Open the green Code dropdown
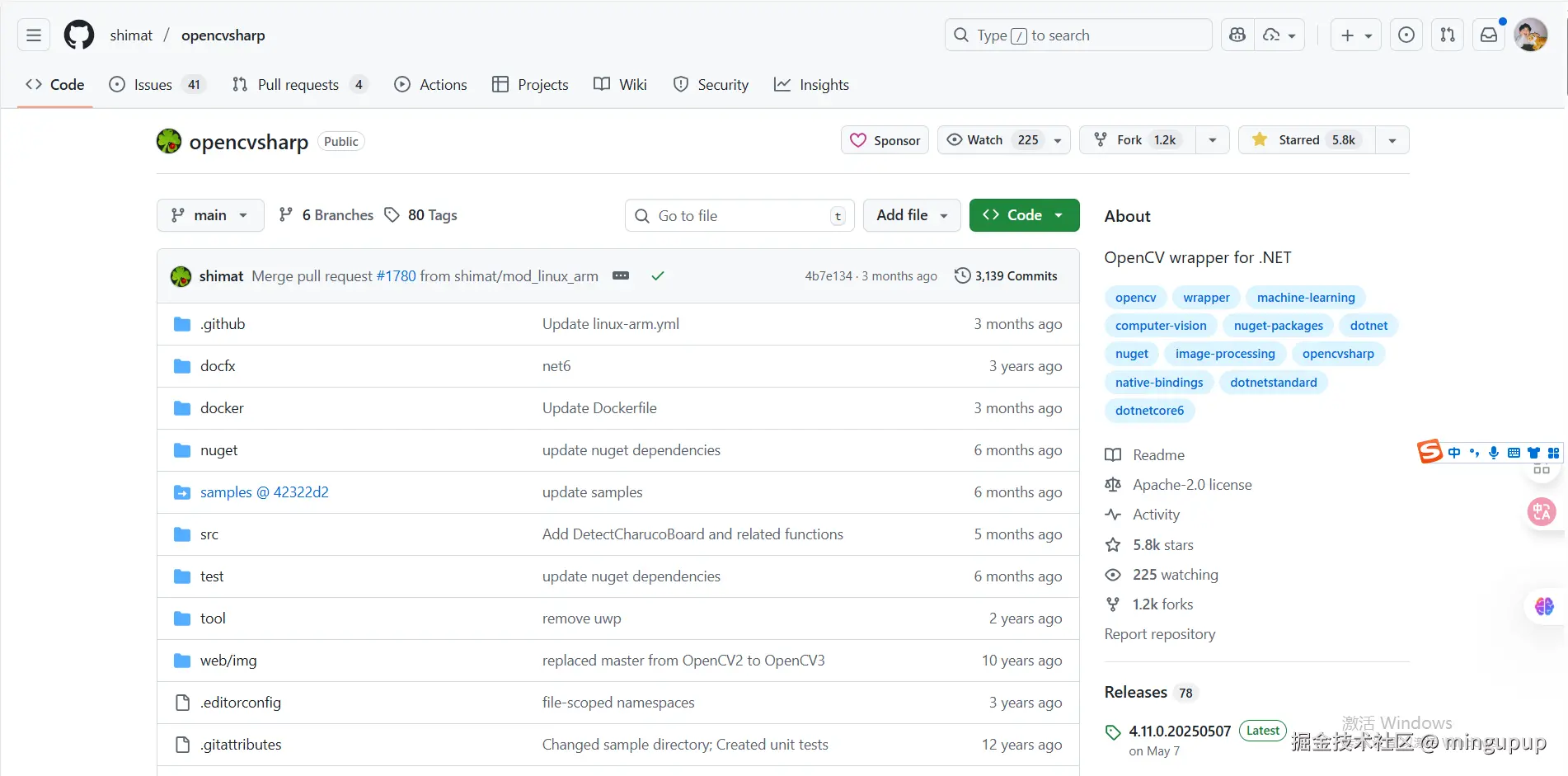This screenshot has width=1568, height=776. tap(1024, 215)
